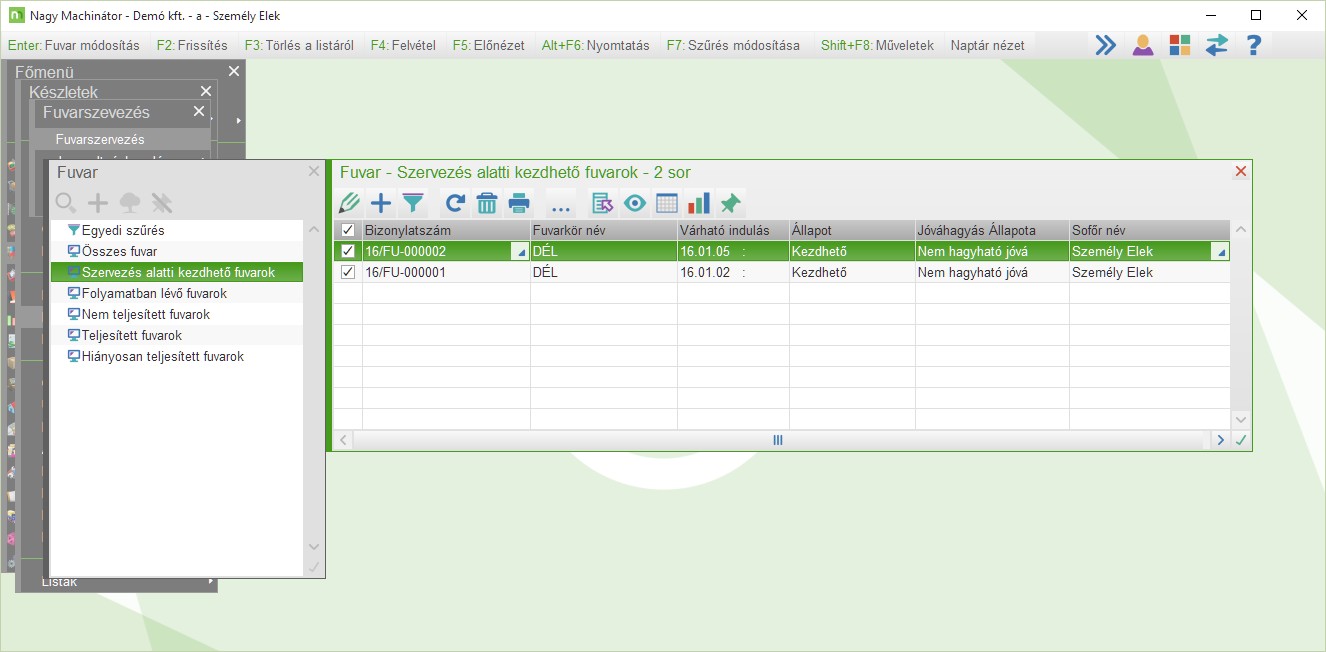This screenshot has width=1326, height=652.
Task: Click the eye preview icon in the toolbar
Action: (635, 203)
